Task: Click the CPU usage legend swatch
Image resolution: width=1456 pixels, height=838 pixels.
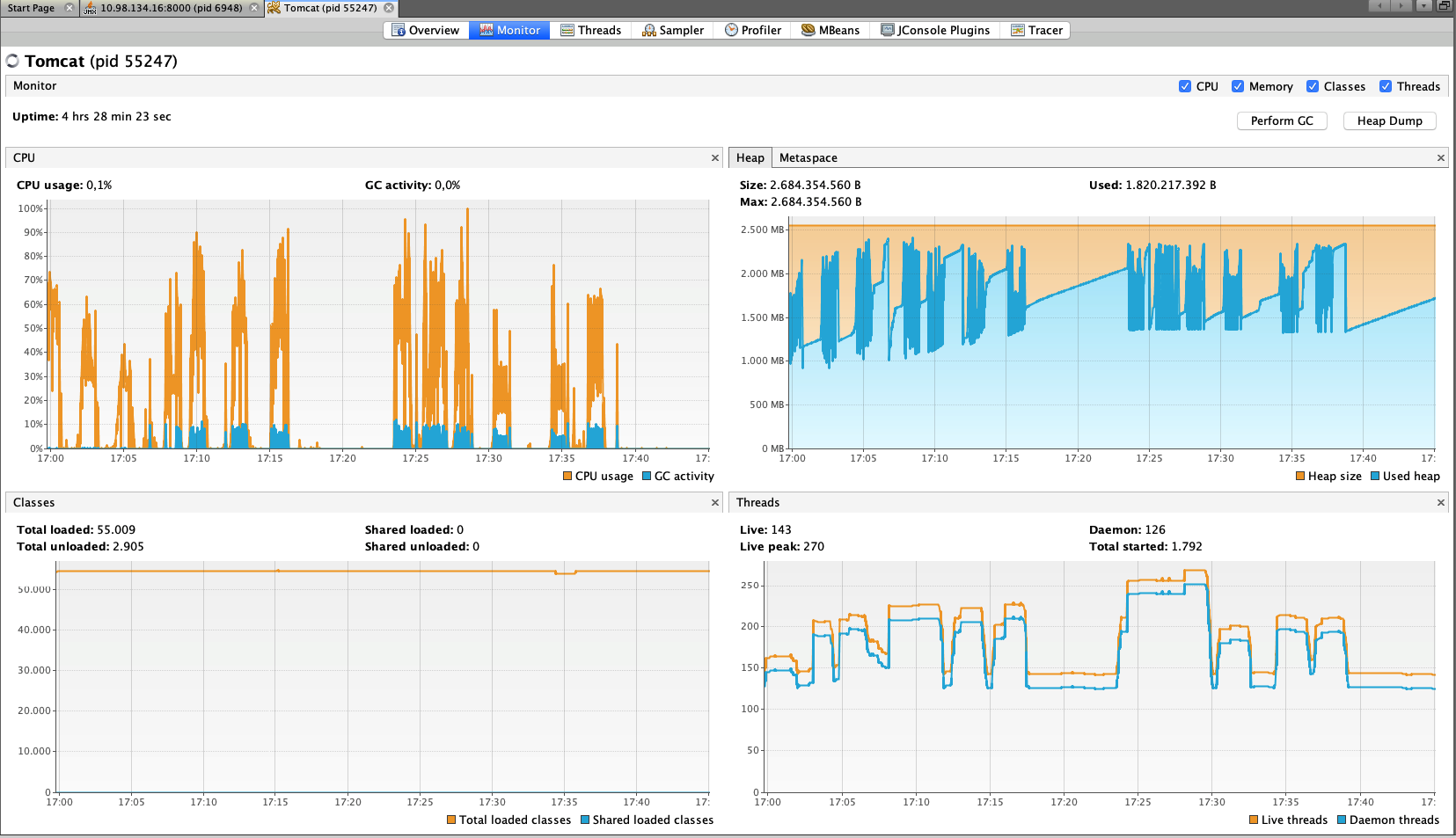Action: pos(567,477)
